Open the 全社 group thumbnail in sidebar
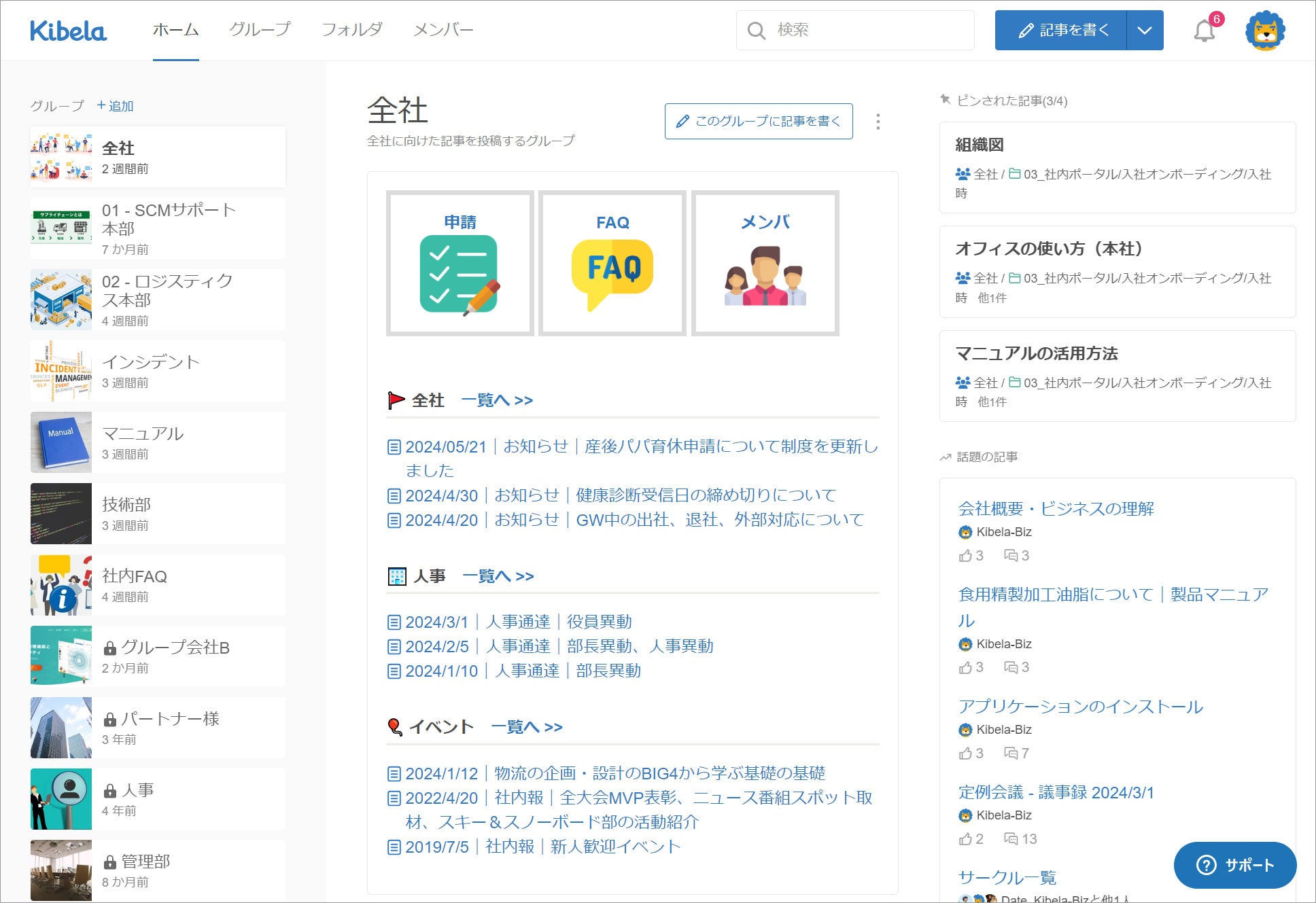The width and height of the screenshot is (1316, 903). click(61, 157)
